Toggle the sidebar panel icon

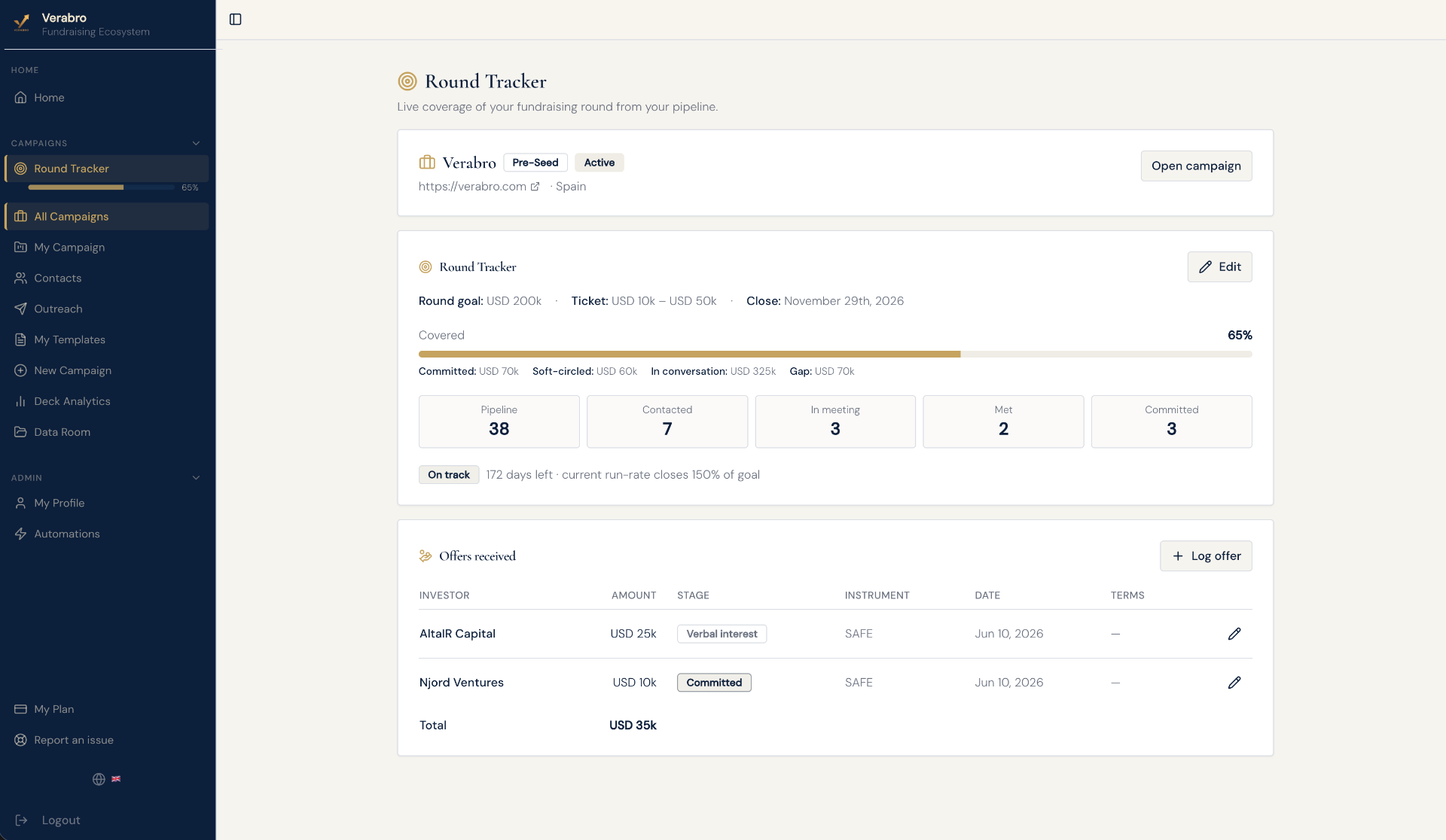tap(236, 20)
